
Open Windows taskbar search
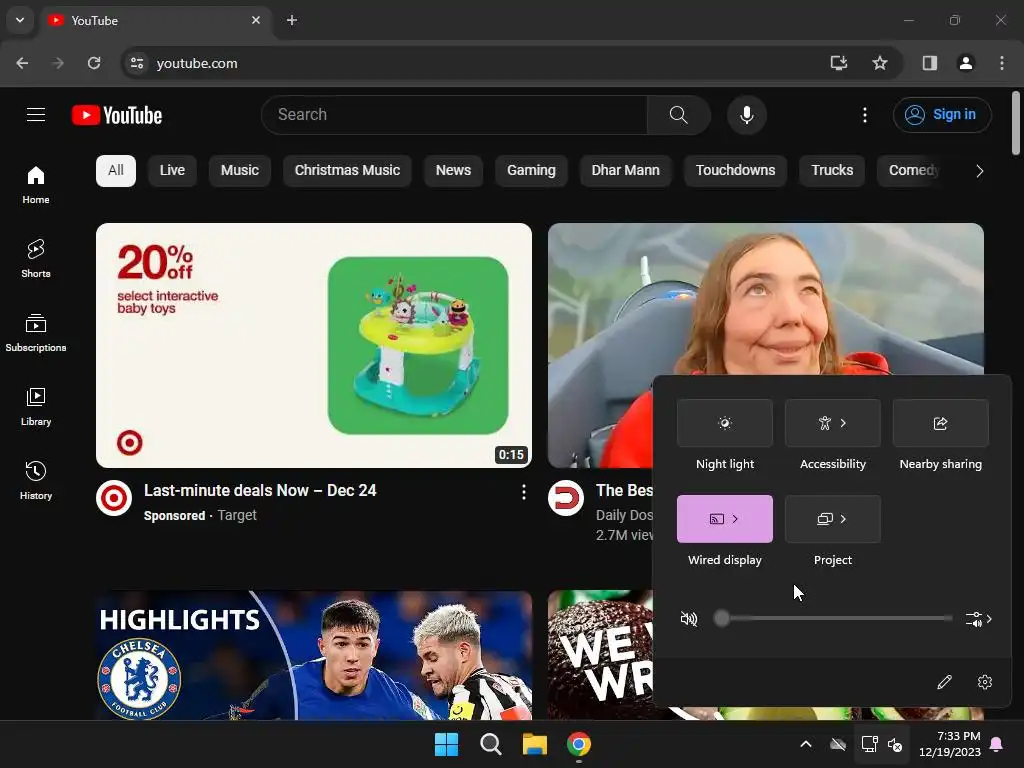tap(490, 744)
